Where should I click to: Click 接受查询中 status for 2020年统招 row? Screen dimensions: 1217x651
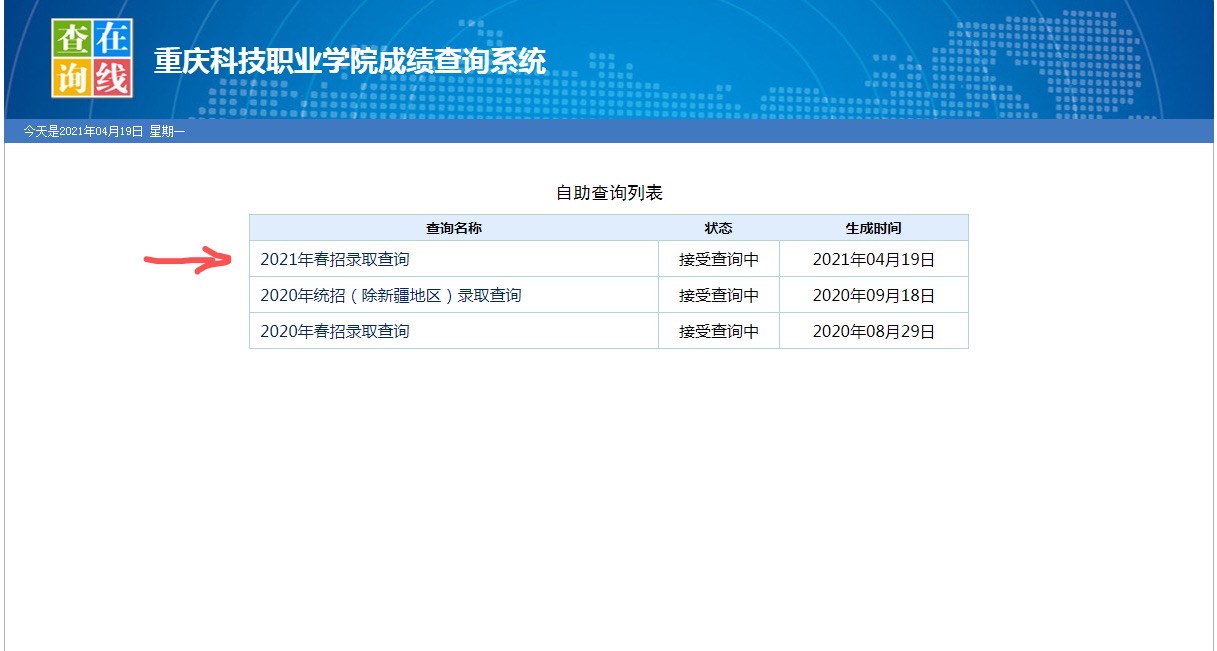718,295
